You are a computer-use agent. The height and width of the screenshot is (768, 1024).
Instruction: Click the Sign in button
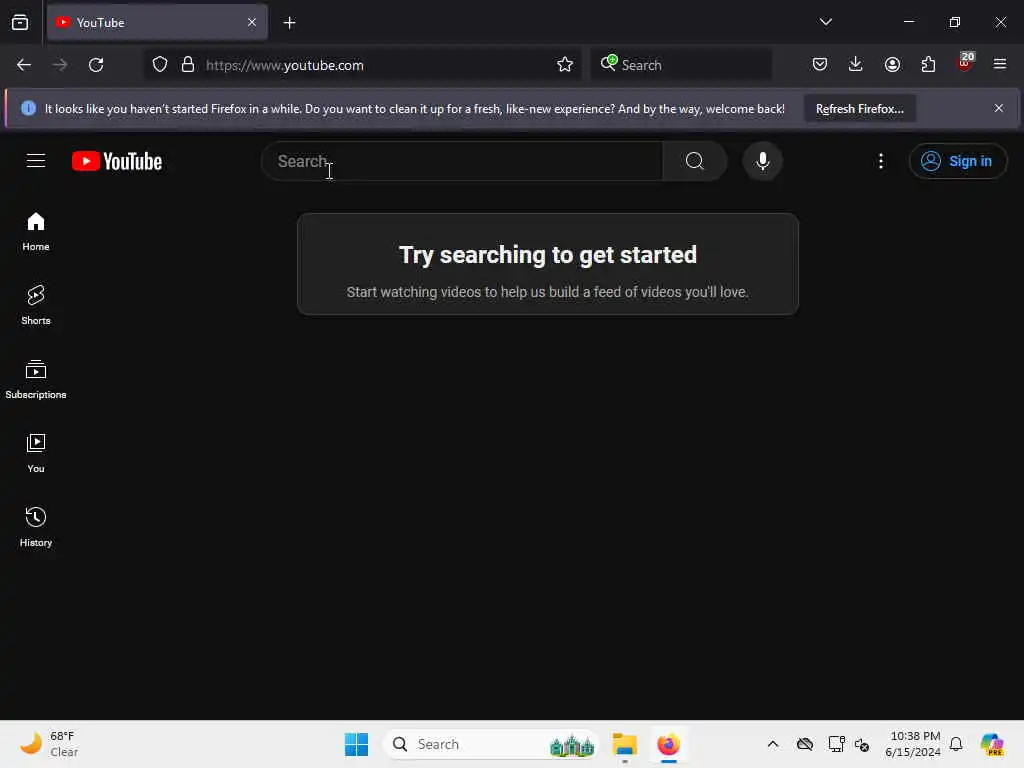tap(957, 161)
